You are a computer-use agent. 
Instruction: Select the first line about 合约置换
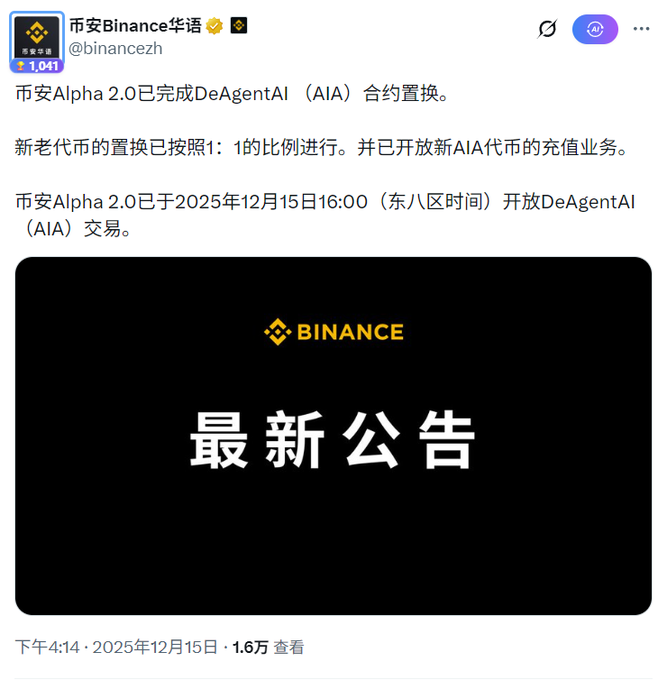232,94
